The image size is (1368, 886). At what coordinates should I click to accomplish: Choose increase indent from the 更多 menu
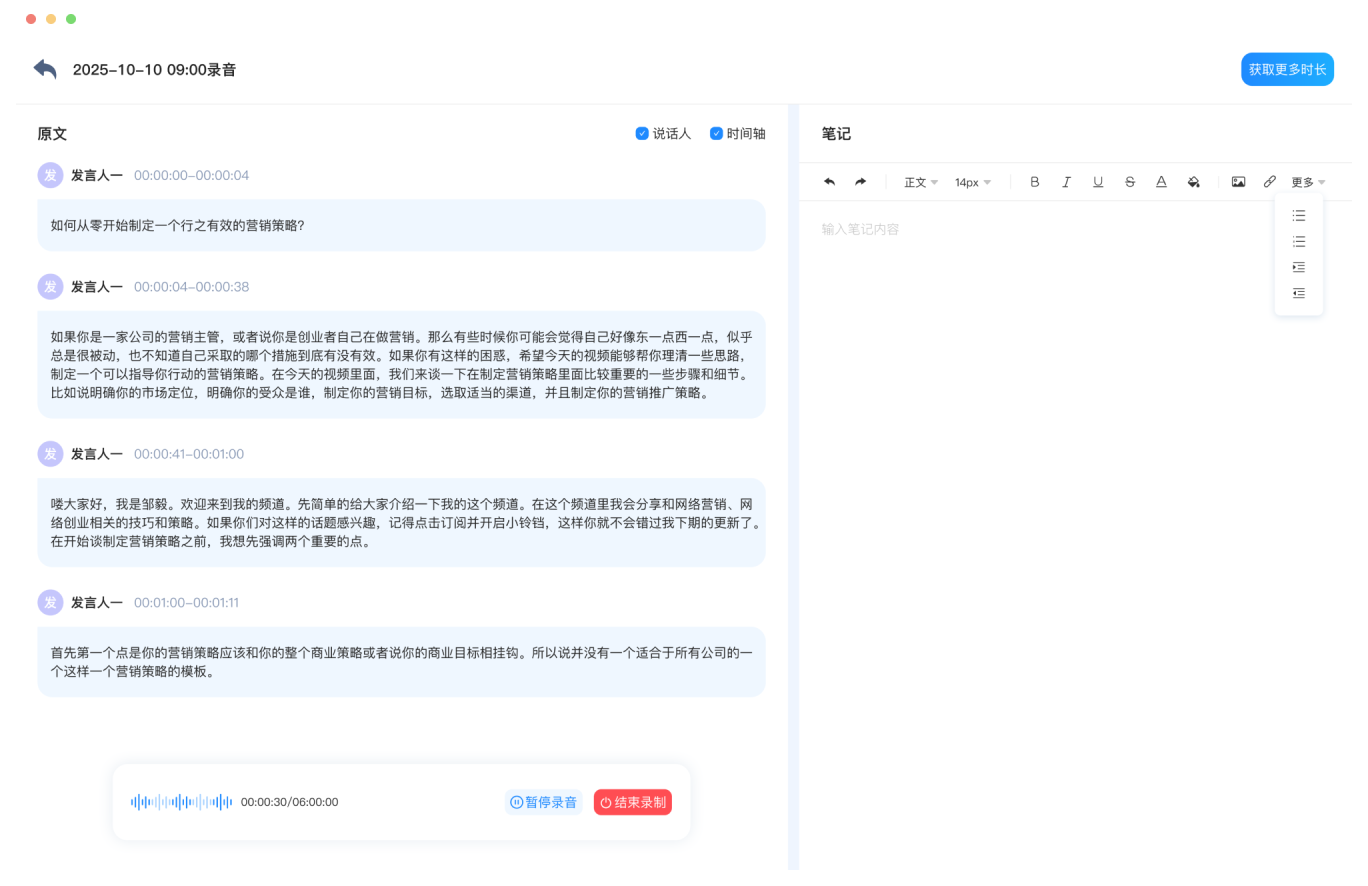click(1298, 267)
